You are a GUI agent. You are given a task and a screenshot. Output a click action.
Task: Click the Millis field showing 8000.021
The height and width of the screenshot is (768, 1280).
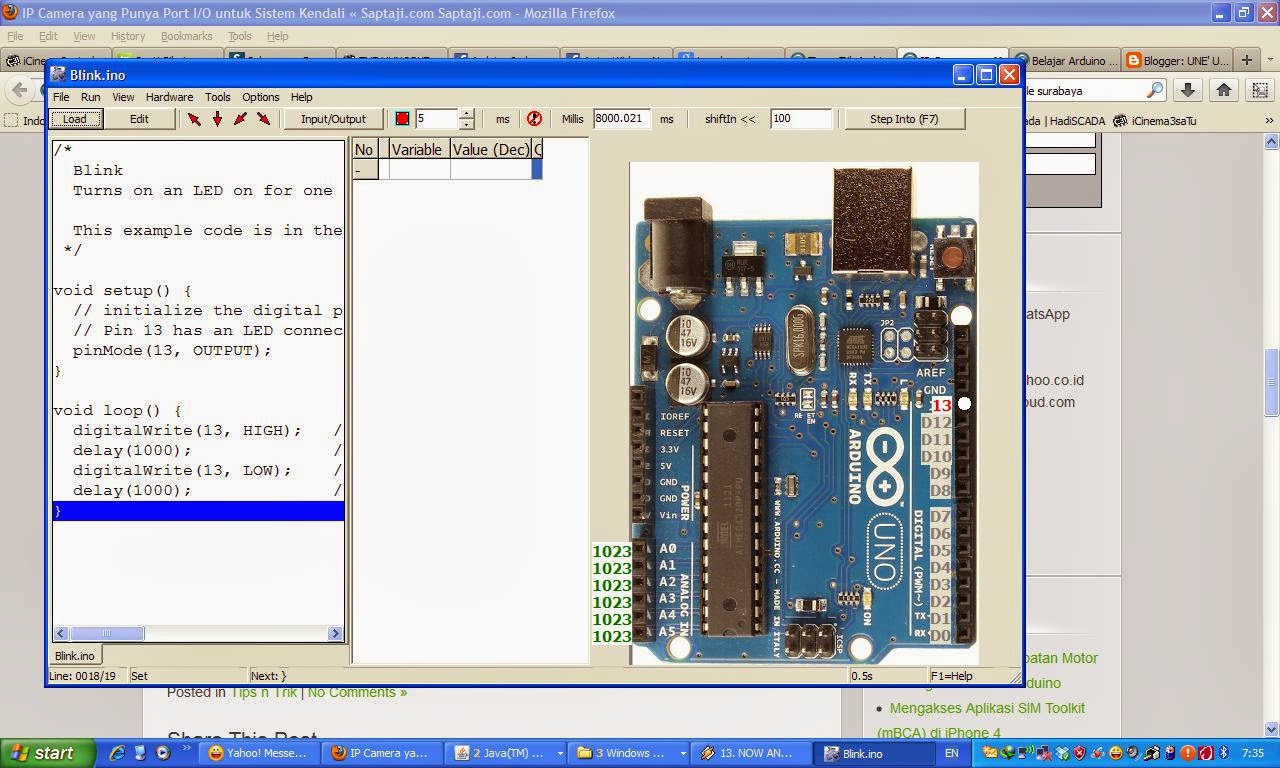coord(621,119)
